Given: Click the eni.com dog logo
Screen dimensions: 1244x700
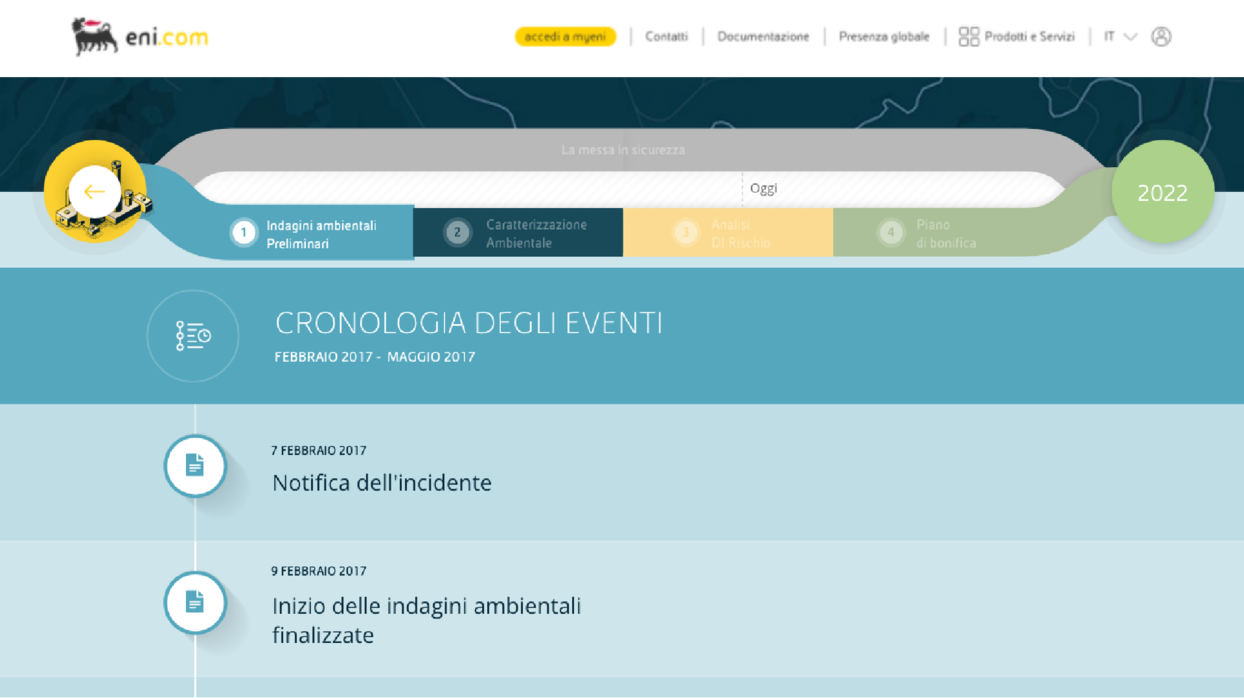Looking at the screenshot, I should click(x=95, y=37).
